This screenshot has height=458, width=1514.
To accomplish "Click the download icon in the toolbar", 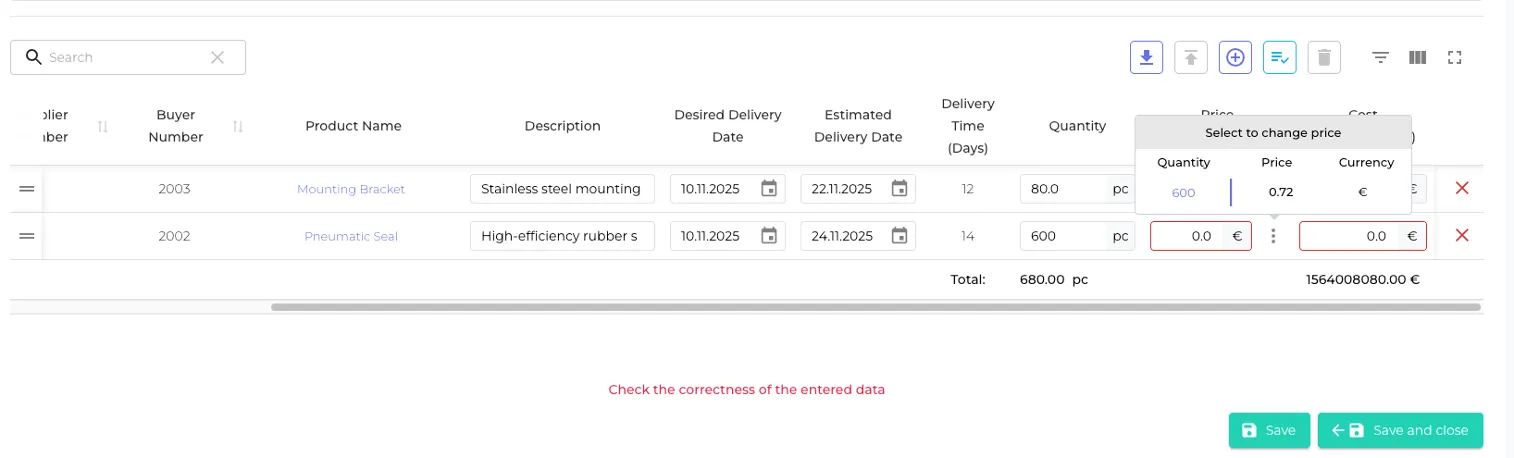I will point(1147,58).
